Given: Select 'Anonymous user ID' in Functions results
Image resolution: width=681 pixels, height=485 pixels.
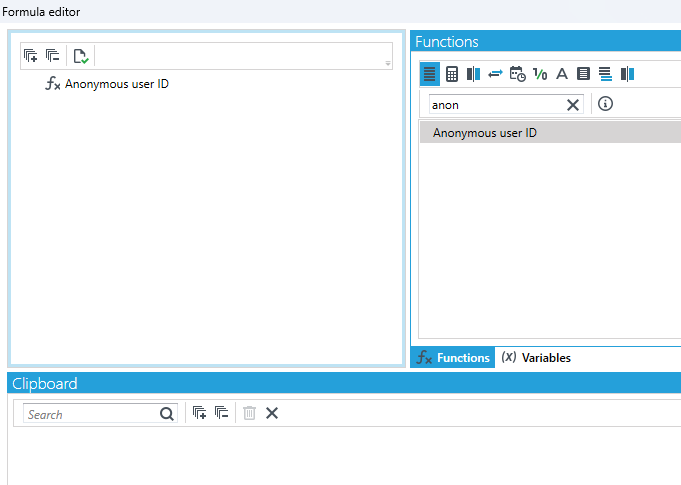Looking at the screenshot, I should 550,132.
